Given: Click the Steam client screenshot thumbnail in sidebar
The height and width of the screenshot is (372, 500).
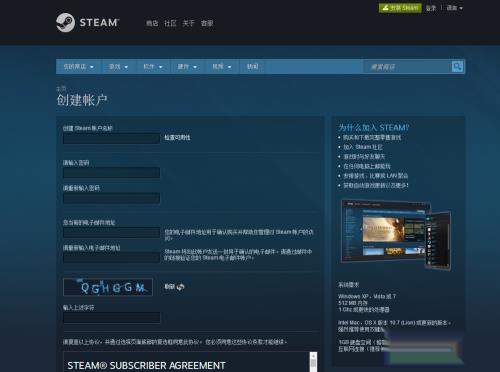Looking at the screenshot, I should [x=396, y=235].
